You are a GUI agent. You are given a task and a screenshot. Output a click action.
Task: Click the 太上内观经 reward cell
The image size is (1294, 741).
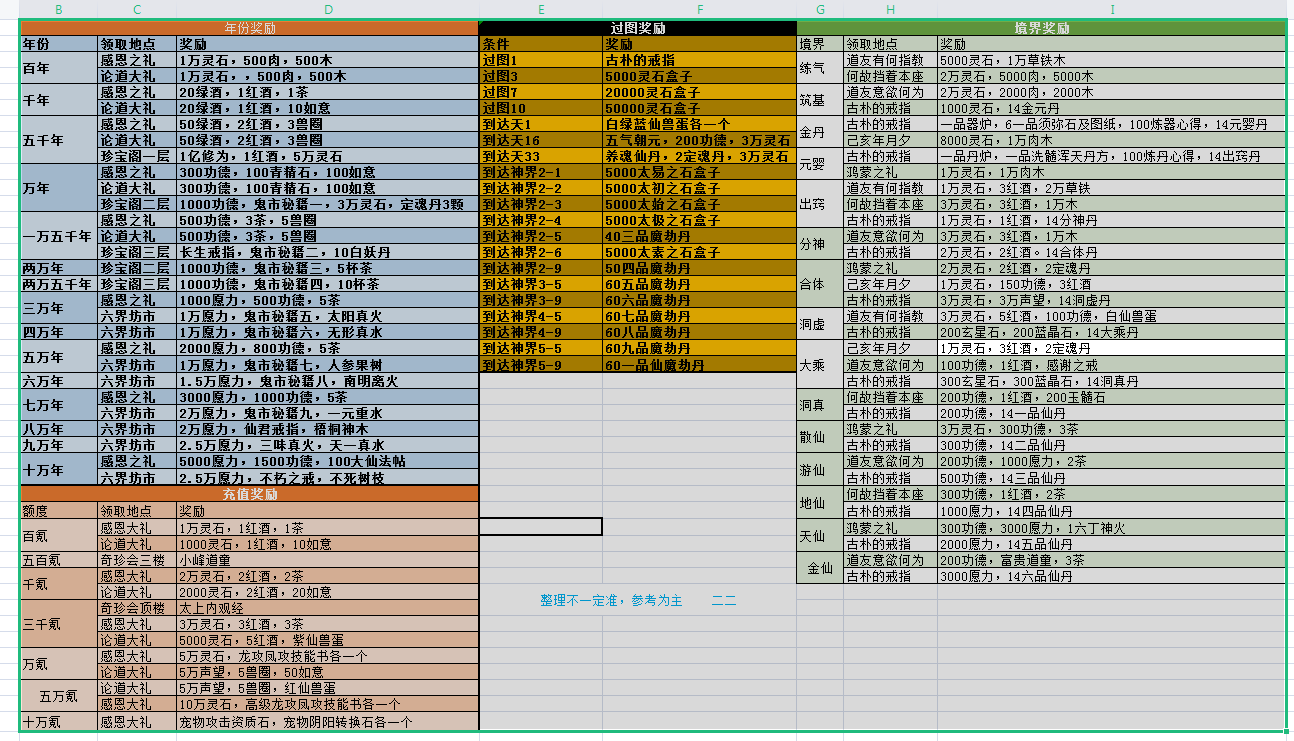click(x=328, y=607)
